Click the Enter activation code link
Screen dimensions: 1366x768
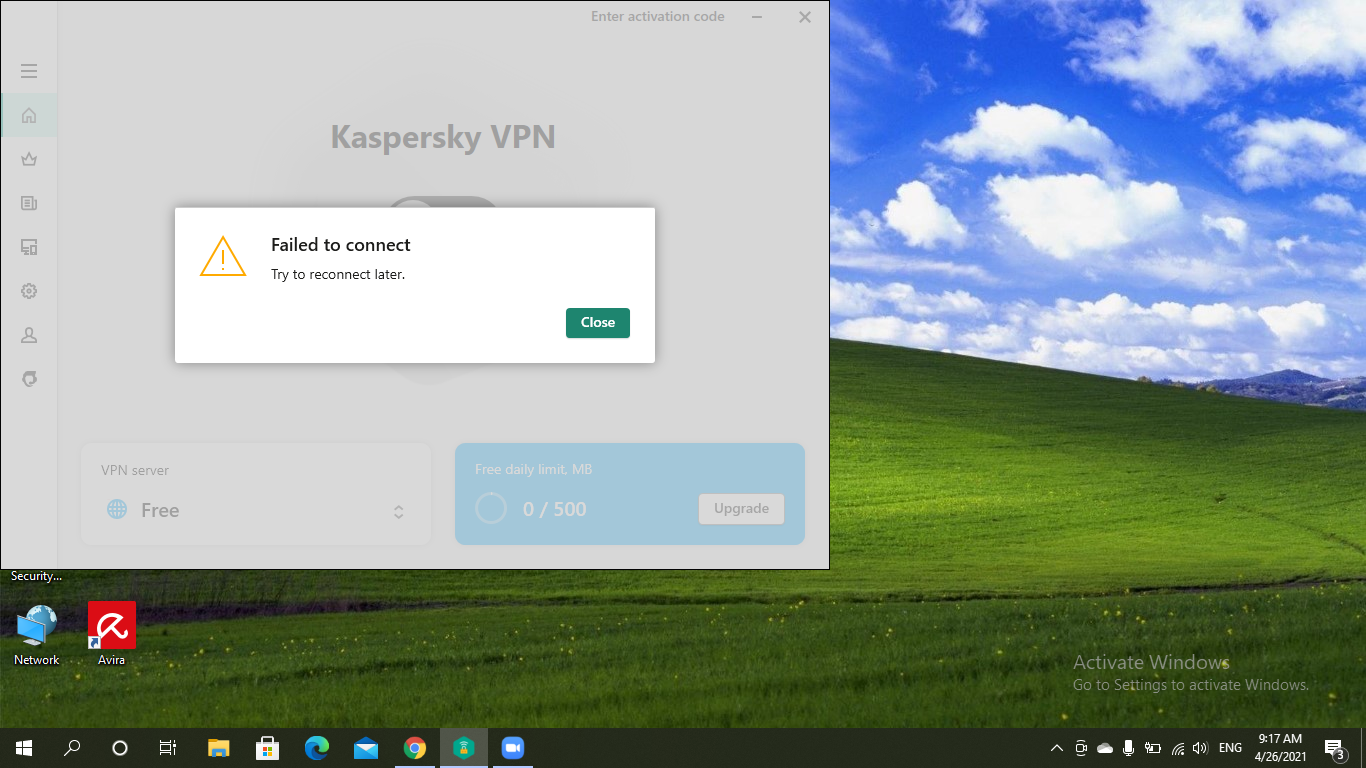point(658,17)
